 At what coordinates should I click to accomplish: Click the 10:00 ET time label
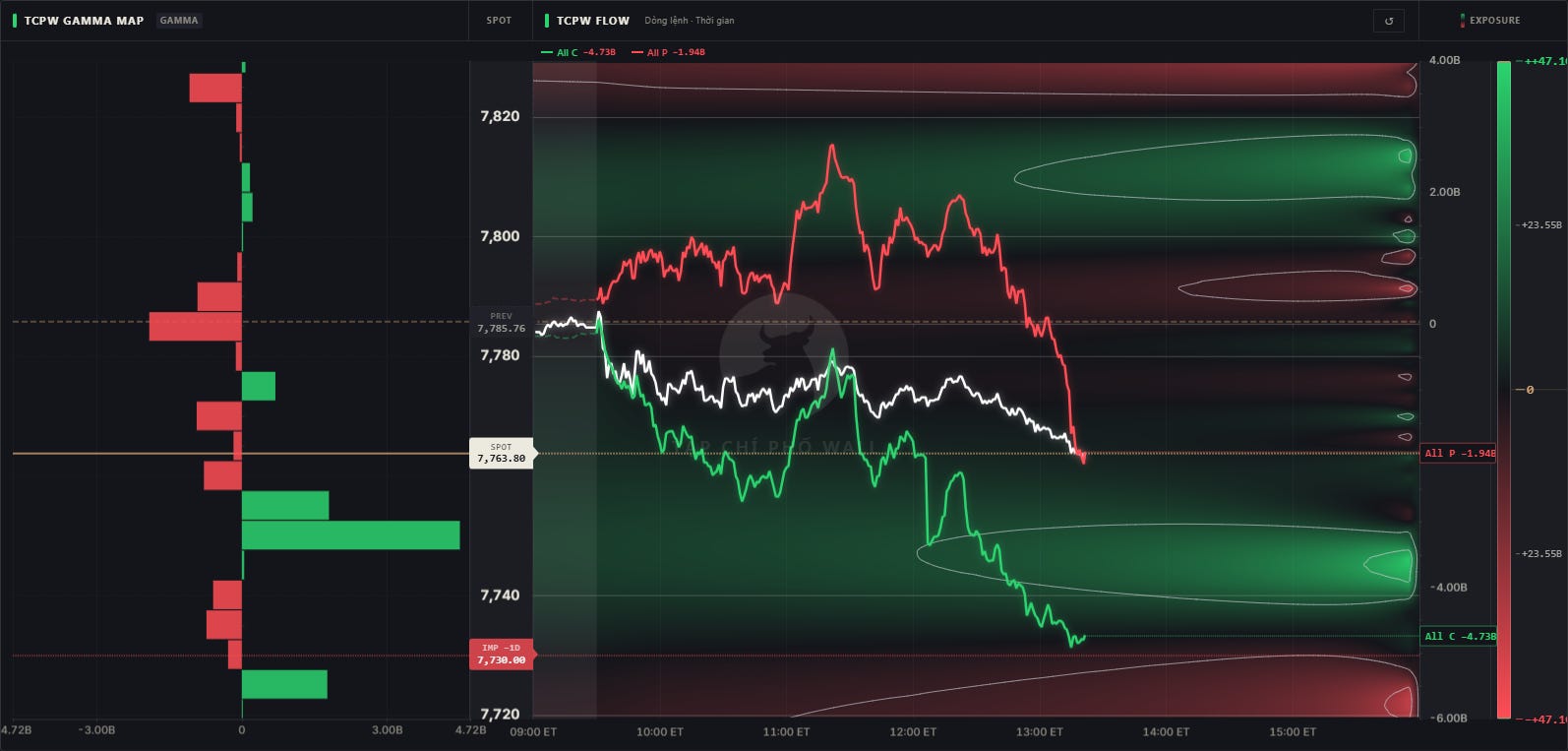point(660,731)
